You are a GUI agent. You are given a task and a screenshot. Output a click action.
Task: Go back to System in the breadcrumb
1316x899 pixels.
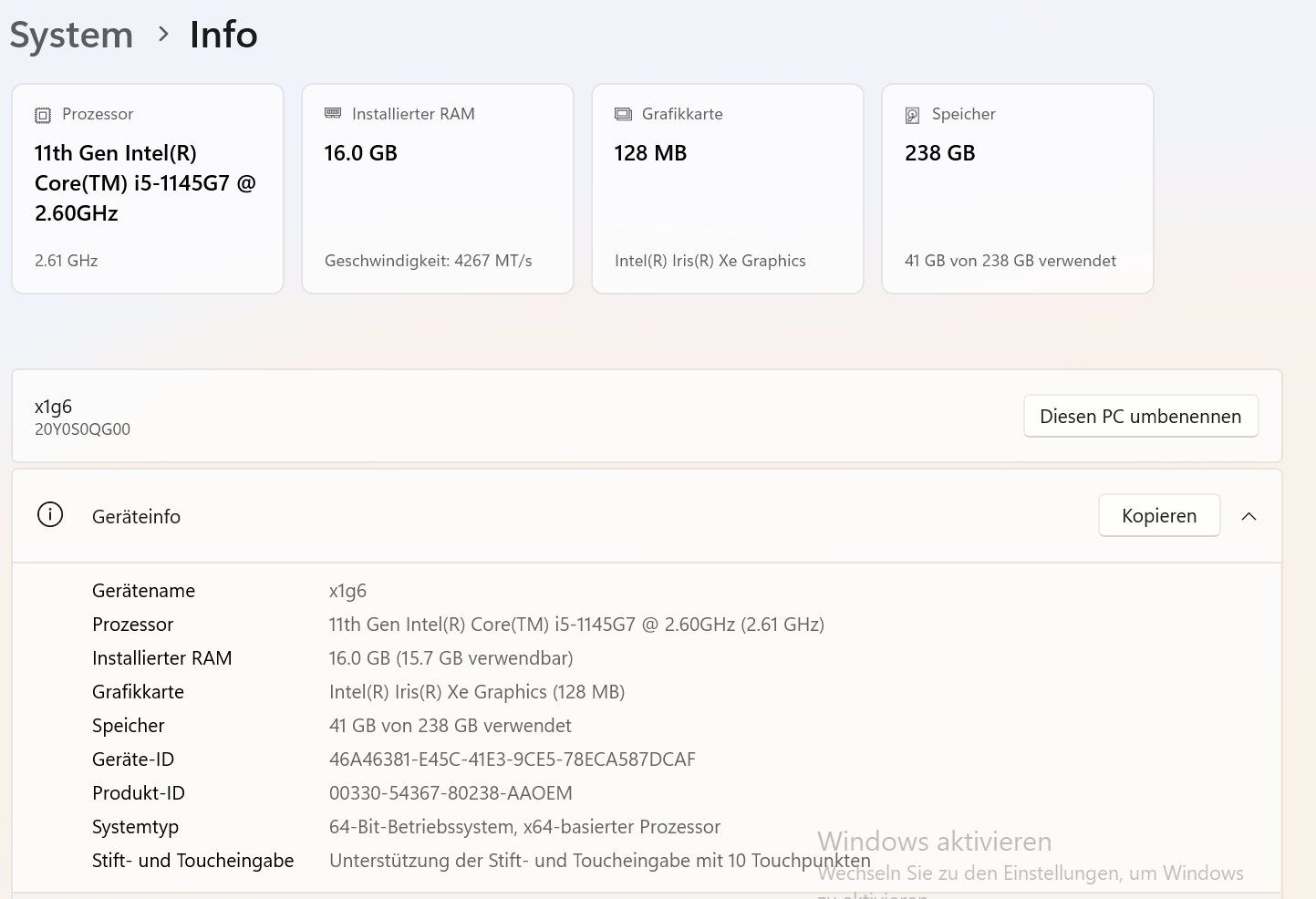point(71,35)
